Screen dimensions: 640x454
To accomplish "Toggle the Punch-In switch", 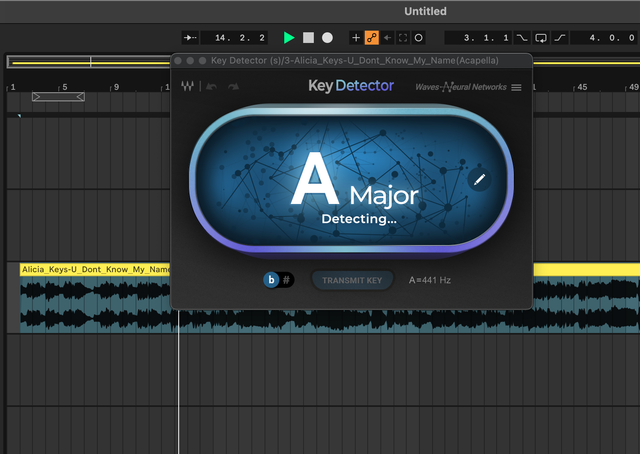I will click(522, 38).
